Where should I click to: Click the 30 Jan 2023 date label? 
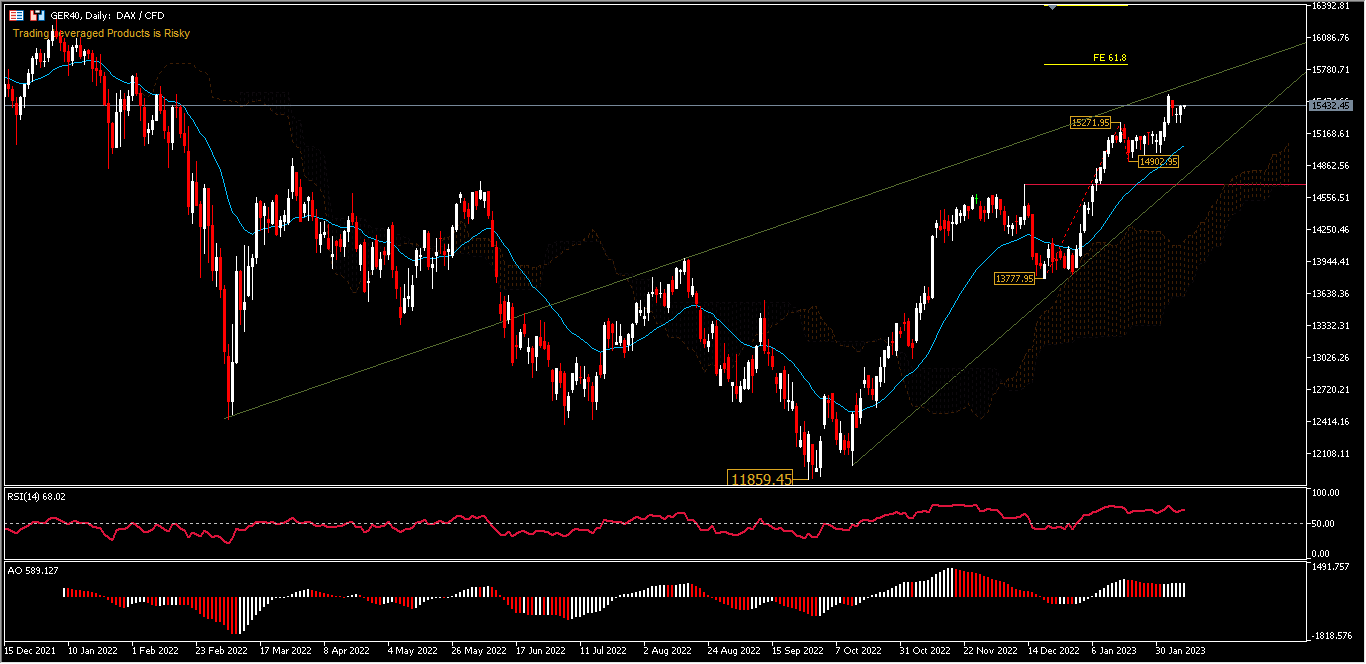pos(1181,649)
